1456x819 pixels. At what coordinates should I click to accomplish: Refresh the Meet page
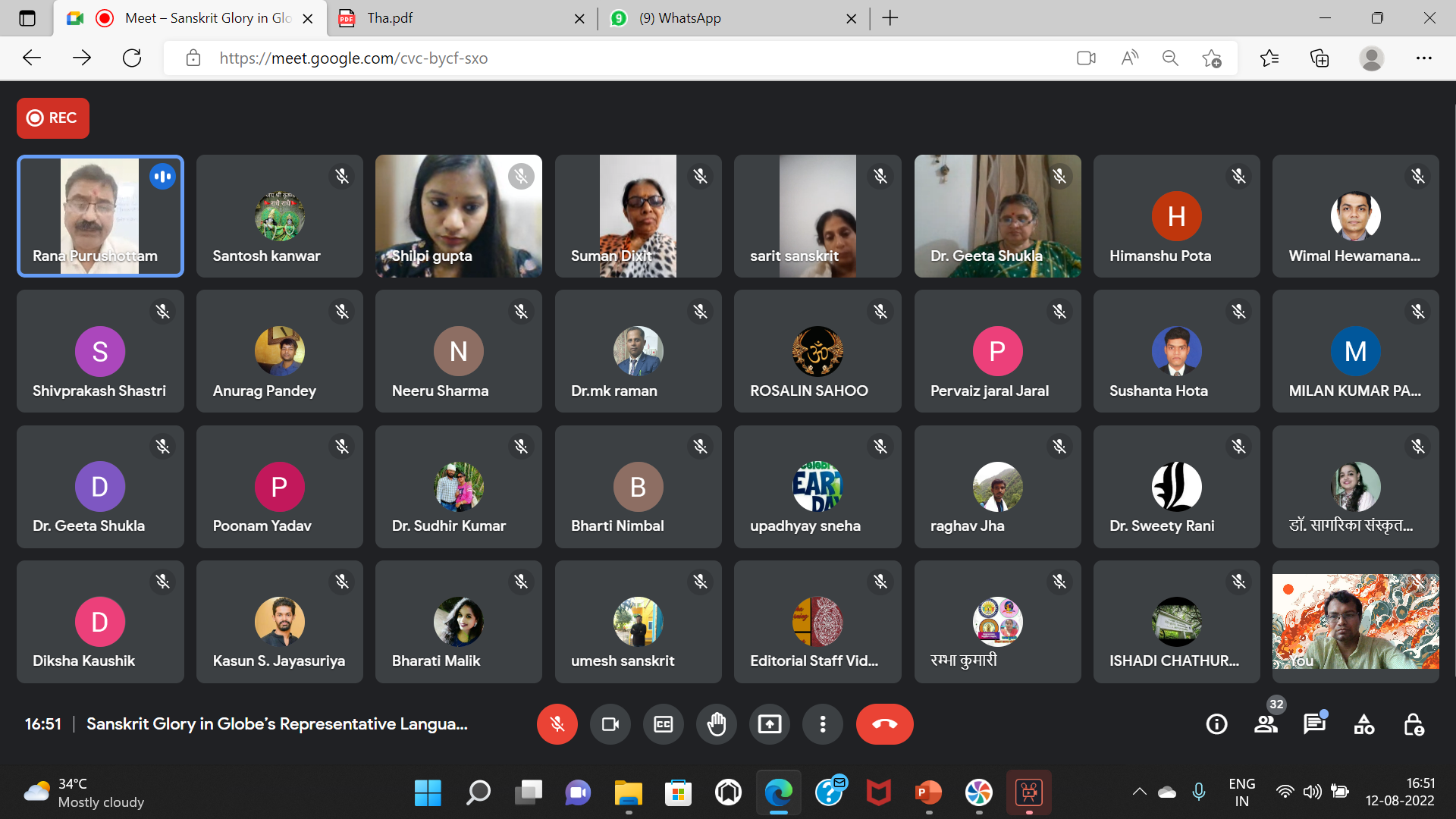point(132,58)
